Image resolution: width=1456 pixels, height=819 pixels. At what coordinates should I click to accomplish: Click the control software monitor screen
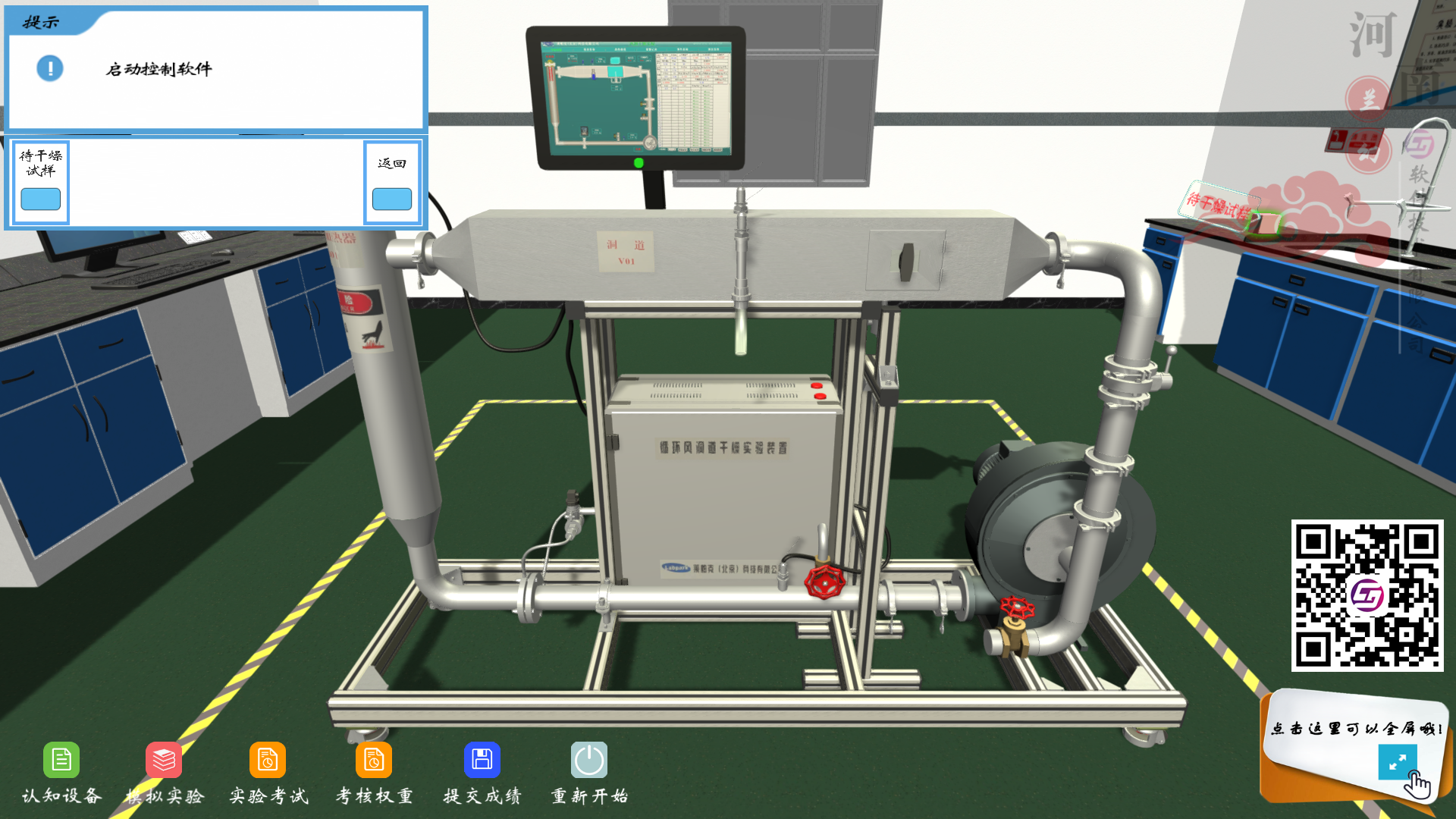coord(635,97)
